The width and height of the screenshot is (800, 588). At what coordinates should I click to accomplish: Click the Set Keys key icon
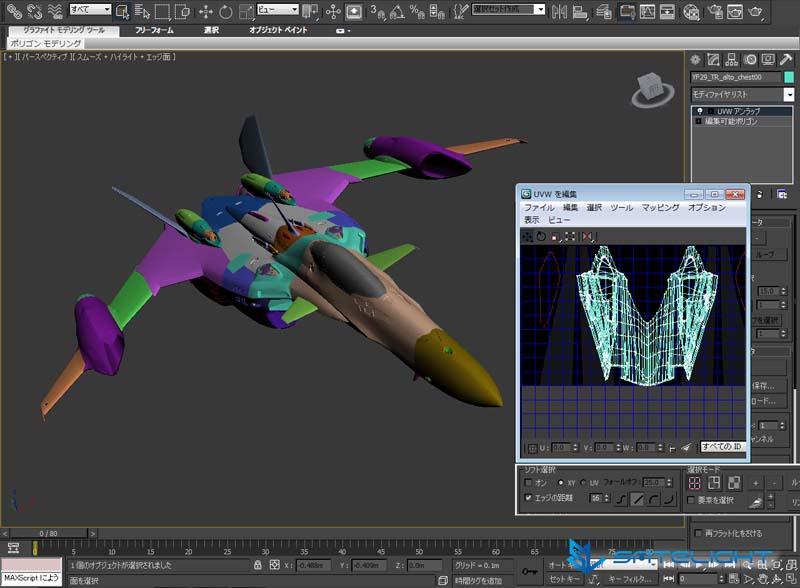point(529,571)
